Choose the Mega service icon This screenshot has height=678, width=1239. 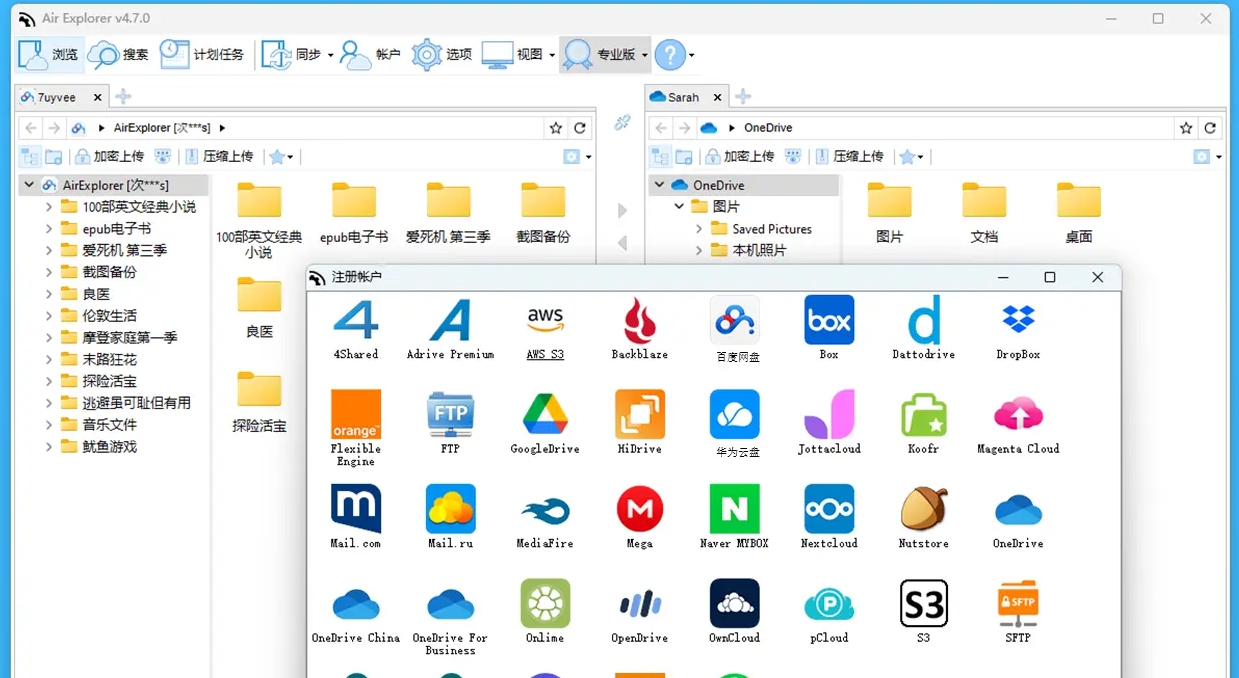coord(640,509)
